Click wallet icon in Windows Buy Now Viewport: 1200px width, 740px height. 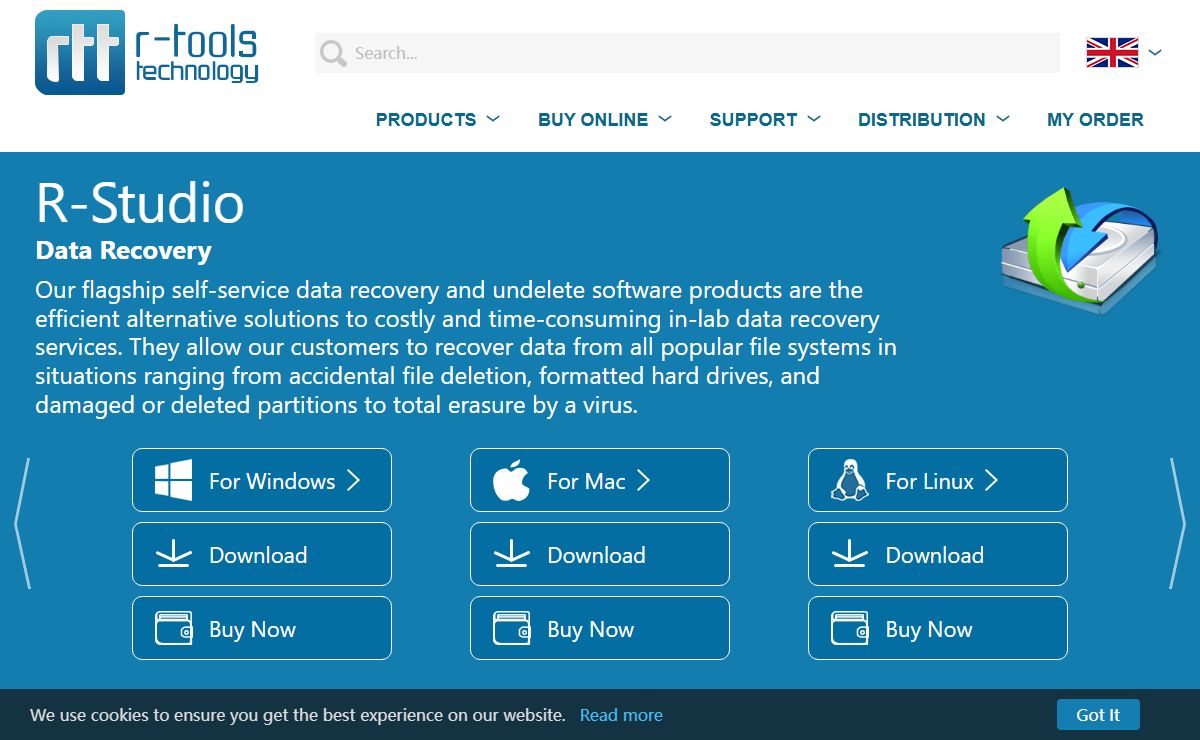point(174,629)
